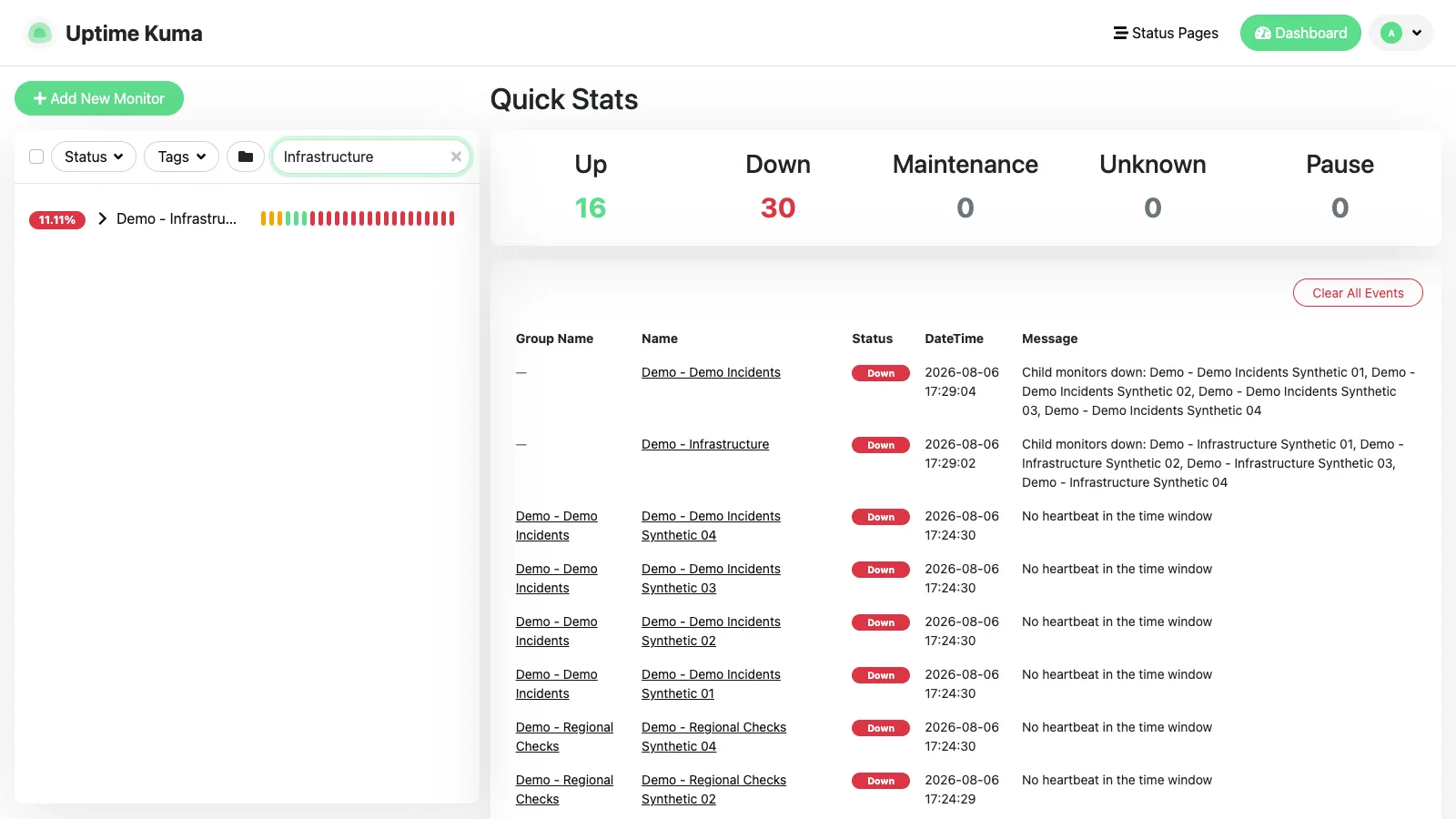The height and width of the screenshot is (819, 1456).
Task: Open Regional Checks group link for Synthetic 04
Action: point(564,736)
